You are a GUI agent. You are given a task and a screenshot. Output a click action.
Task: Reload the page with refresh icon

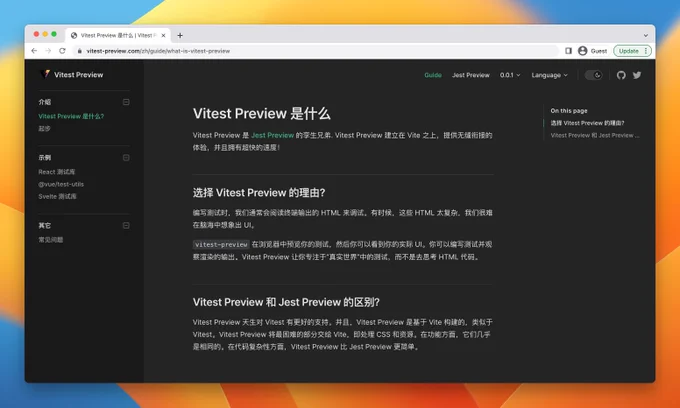pyautogui.click(x=62, y=51)
